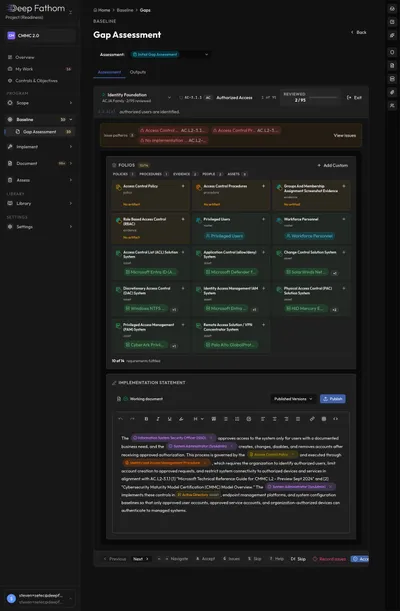Expand the Implement section in the sidebar
Screen dimensions: 400x611
click(40, 147)
